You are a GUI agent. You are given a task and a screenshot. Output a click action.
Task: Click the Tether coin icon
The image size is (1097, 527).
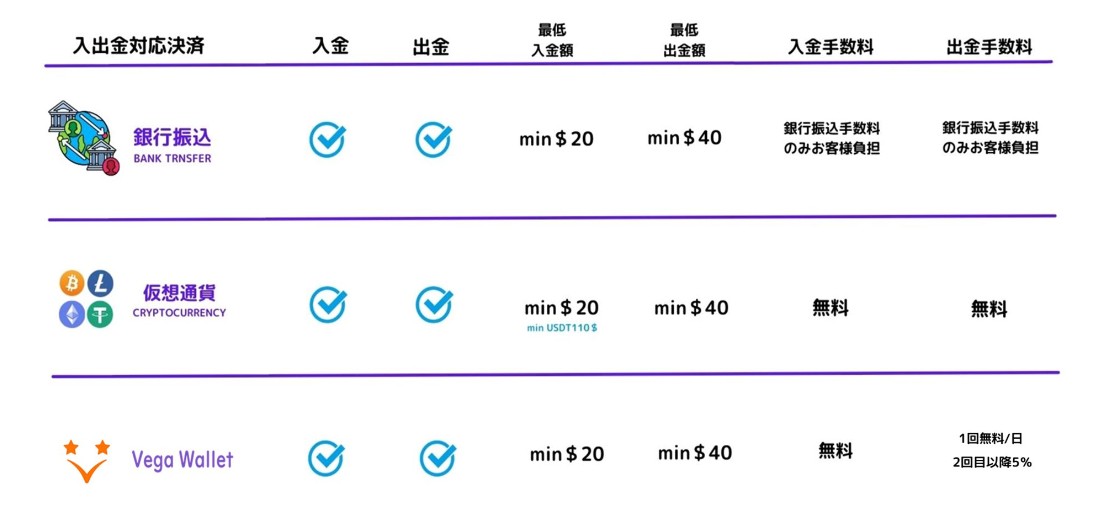pyautogui.click(x=100, y=314)
